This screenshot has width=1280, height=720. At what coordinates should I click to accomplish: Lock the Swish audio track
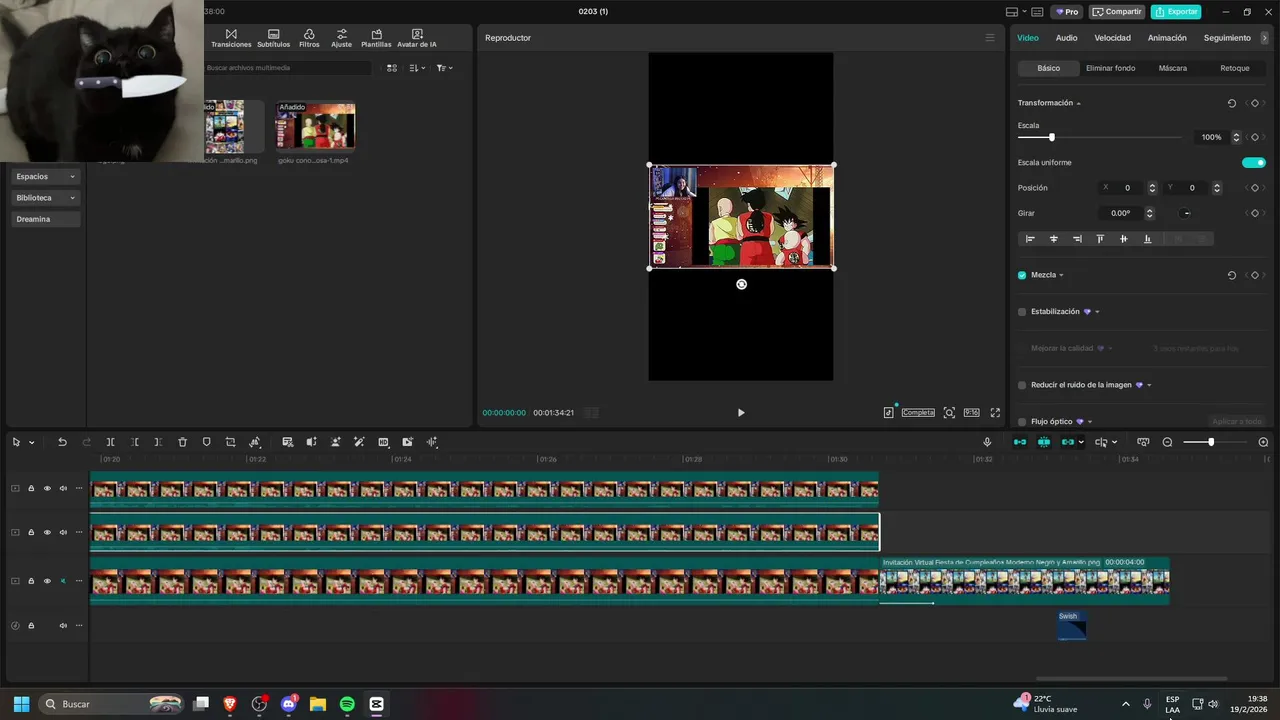click(x=31, y=626)
